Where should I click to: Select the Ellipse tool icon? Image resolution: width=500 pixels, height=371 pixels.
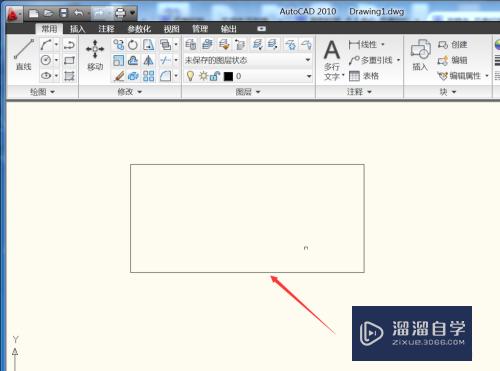pyautogui.click(x=46, y=76)
